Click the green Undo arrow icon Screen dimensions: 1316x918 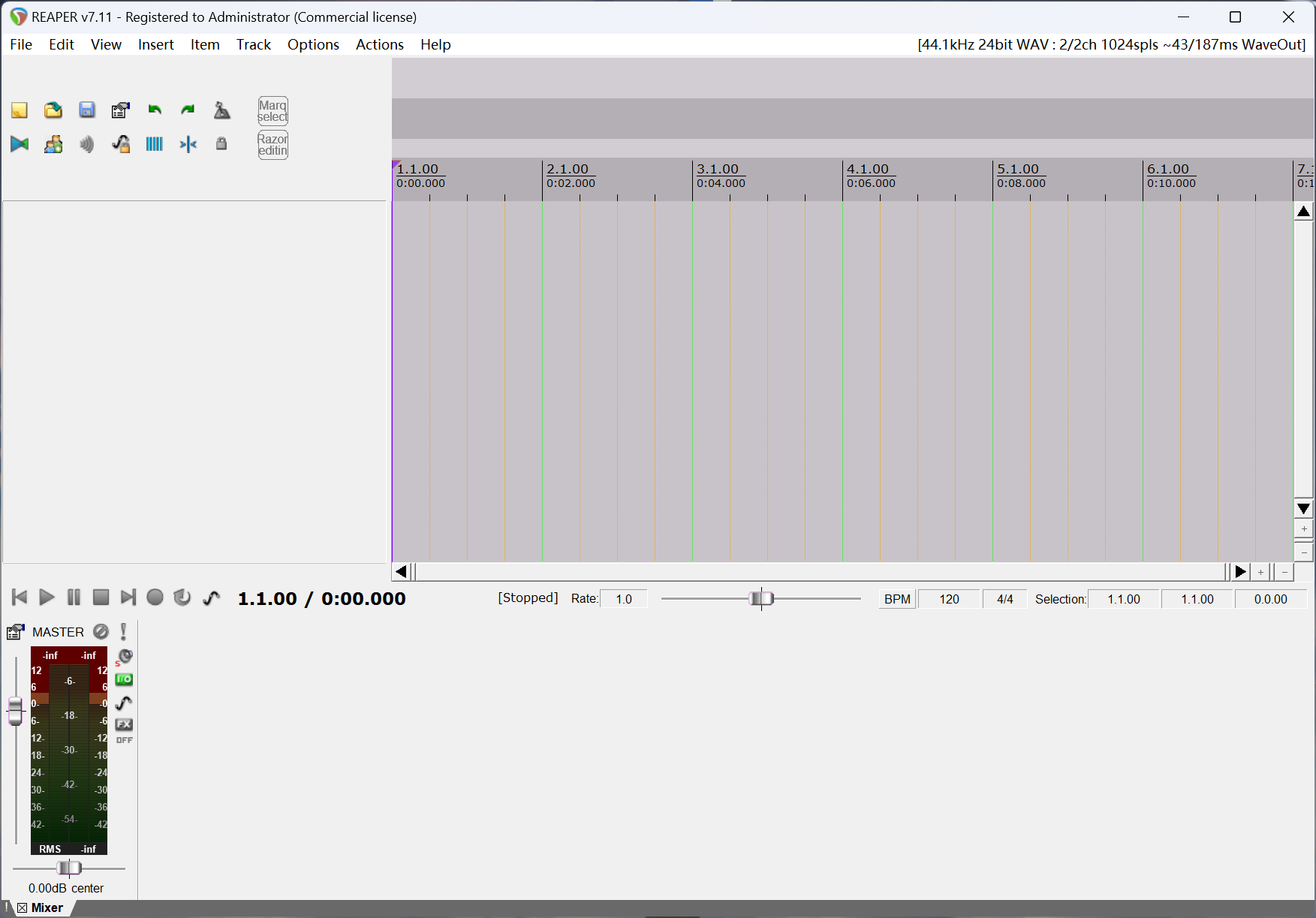(155, 110)
